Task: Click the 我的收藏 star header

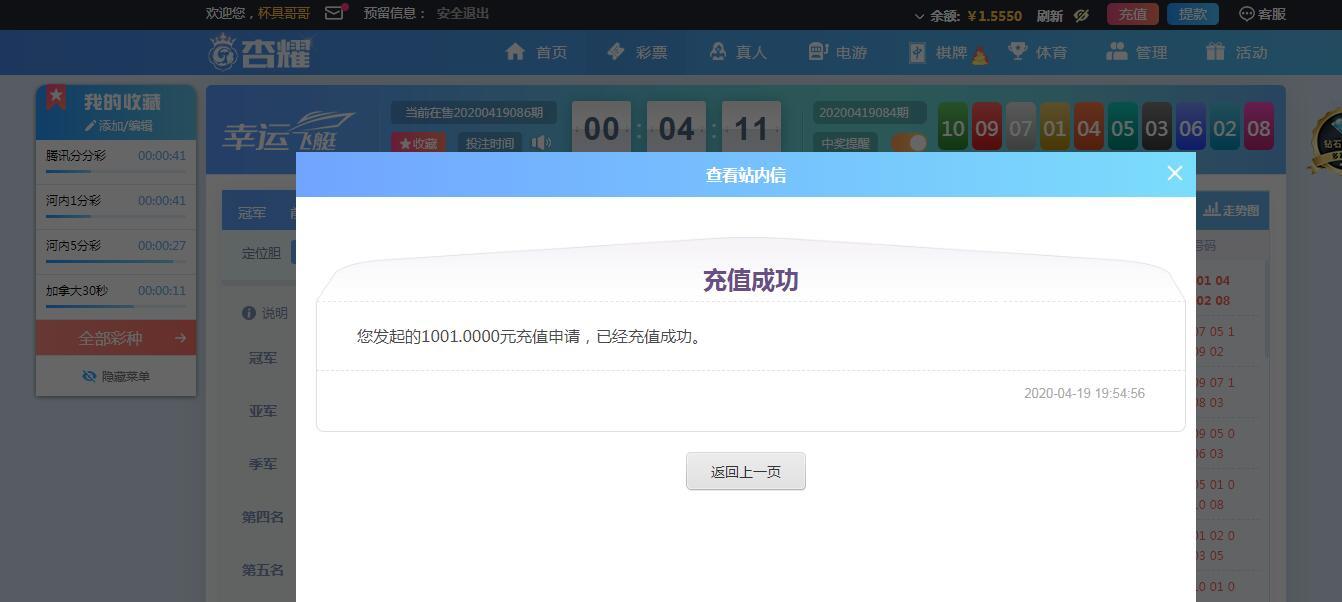Action: point(116,102)
